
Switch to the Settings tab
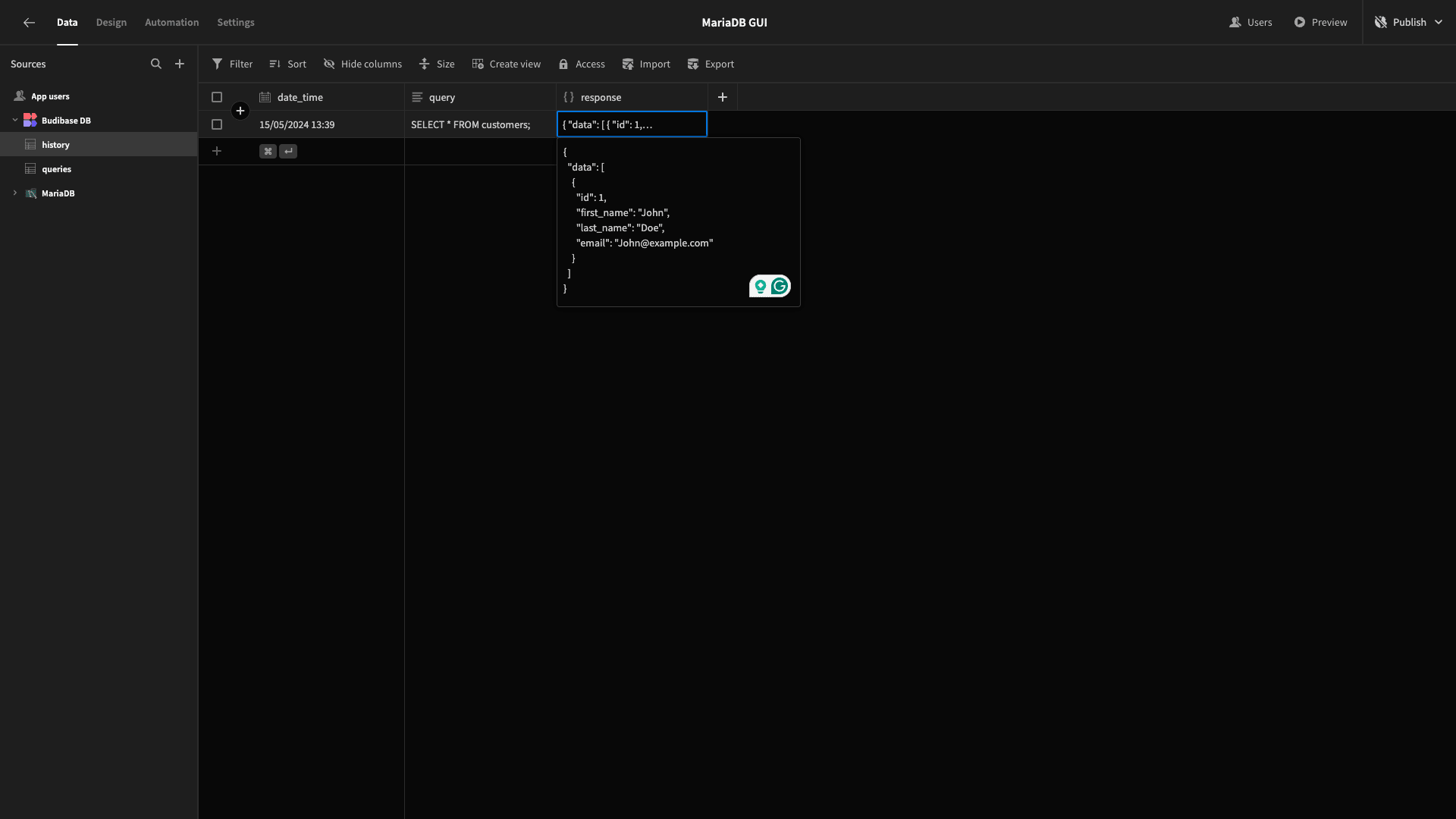(236, 22)
